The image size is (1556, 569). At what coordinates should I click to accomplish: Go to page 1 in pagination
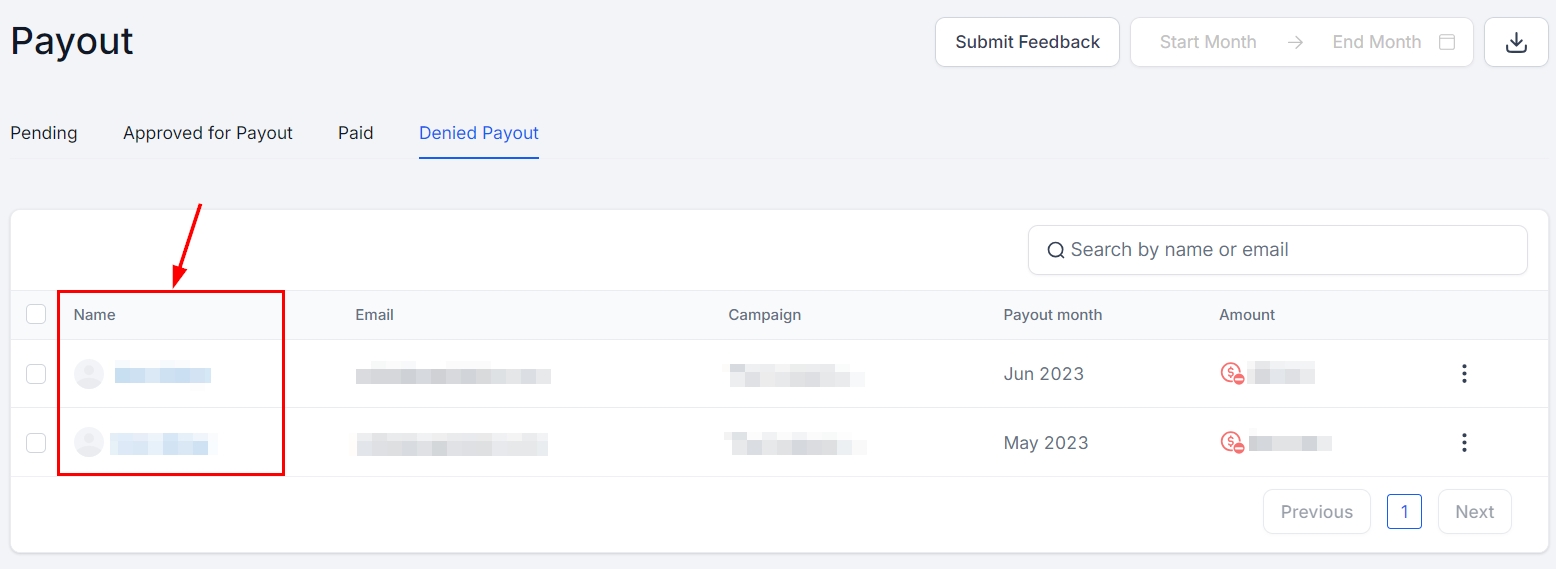point(1404,511)
